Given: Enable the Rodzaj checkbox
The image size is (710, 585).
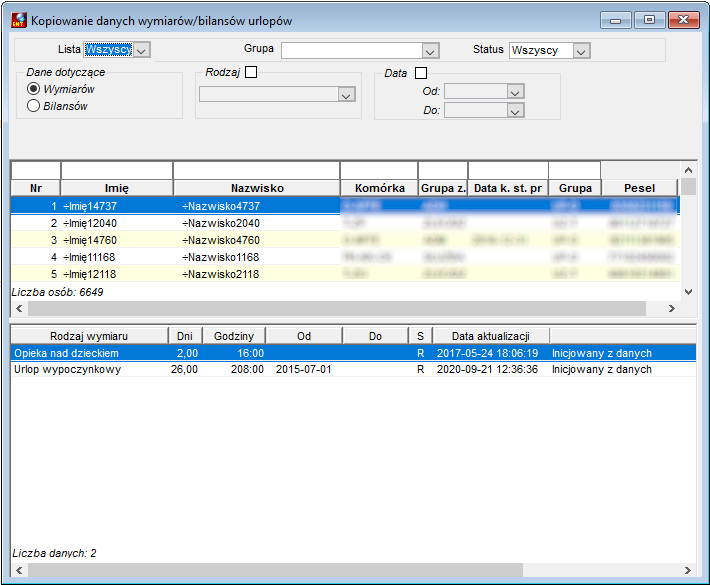Looking at the screenshot, I should (251, 72).
